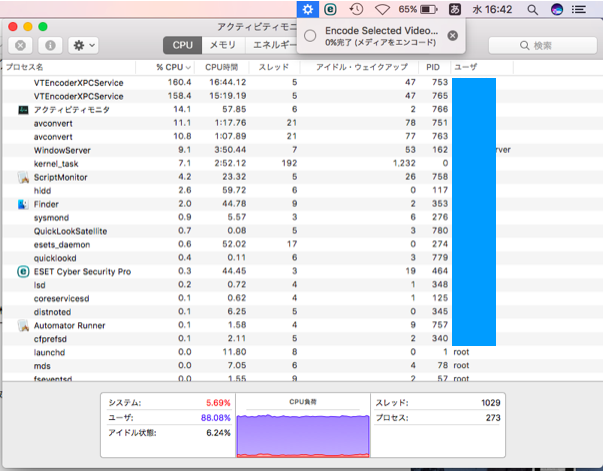Select the ESET Cyber Security Pro process
This screenshot has width=605, height=472.
[82, 271]
